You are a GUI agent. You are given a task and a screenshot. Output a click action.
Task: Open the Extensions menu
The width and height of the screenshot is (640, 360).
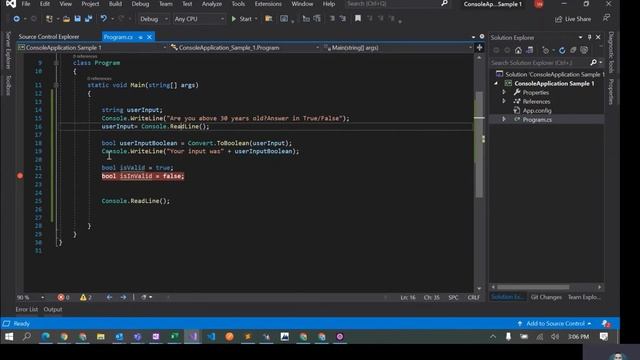point(268,4)
